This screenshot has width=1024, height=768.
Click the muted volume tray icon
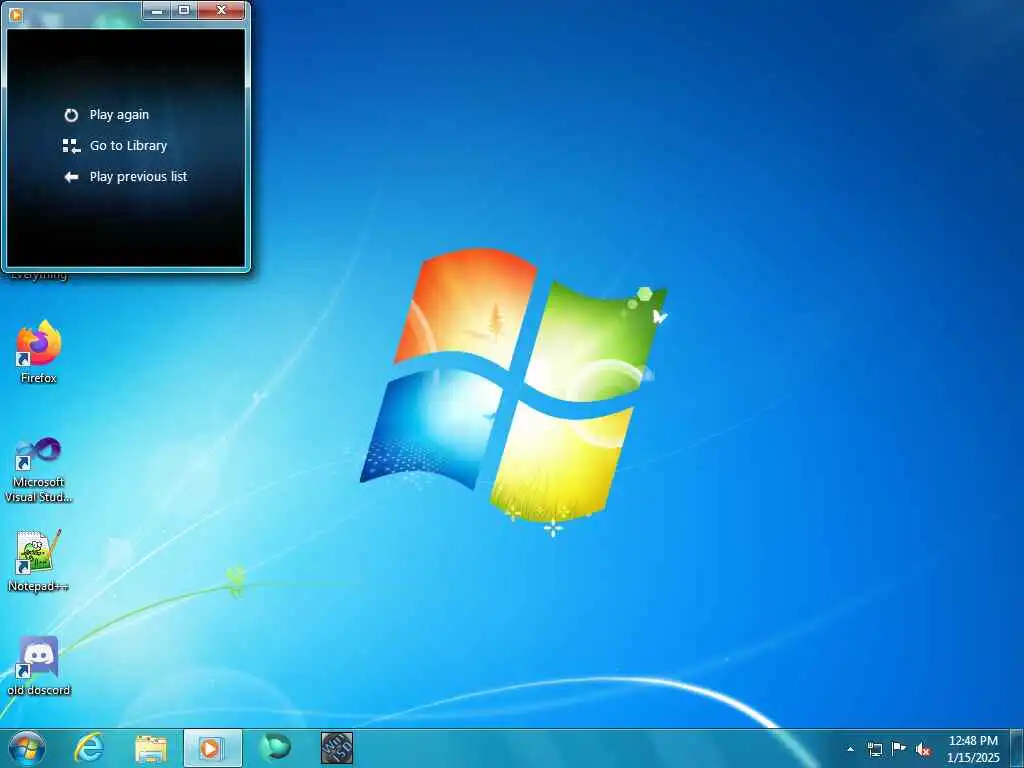coord(923,750)
